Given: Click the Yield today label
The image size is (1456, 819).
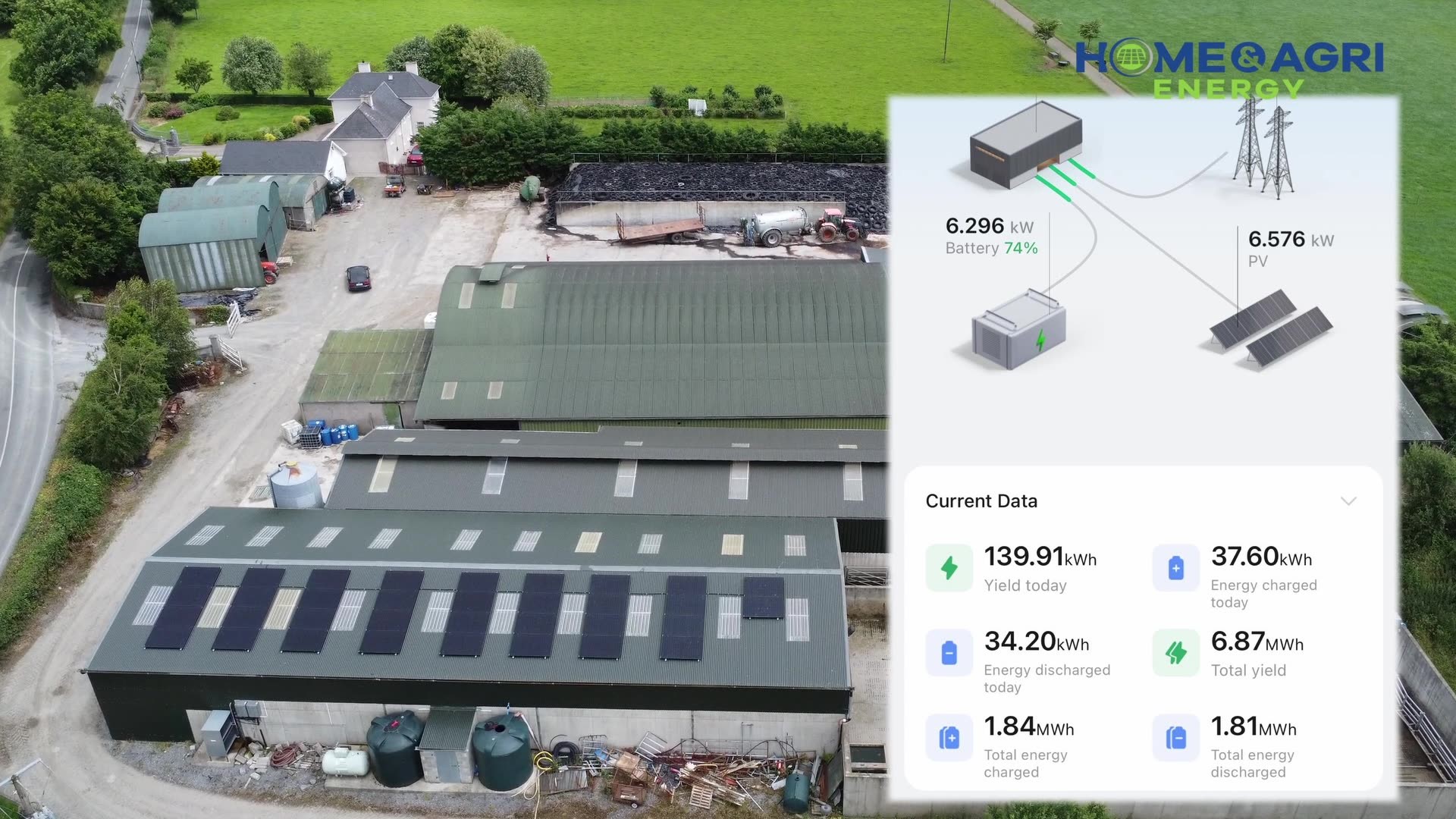Looking at the screenshot, I should click(1025, 585).
